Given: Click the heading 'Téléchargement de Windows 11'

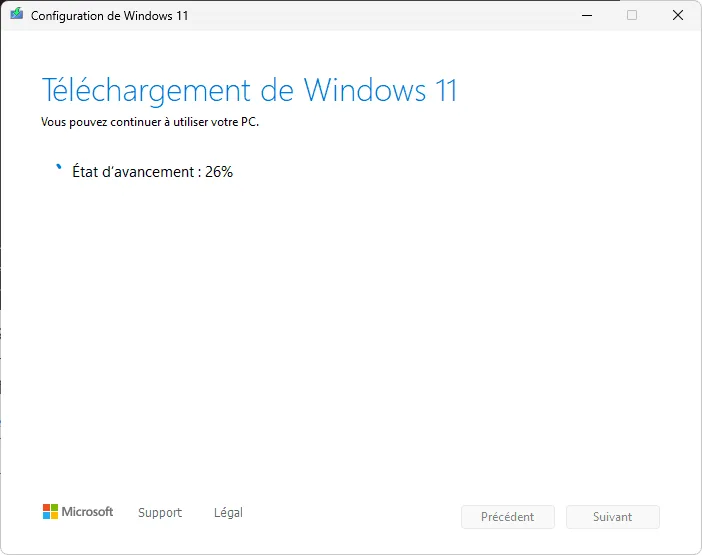Looking at the screenshot, I should click(249, 91).
